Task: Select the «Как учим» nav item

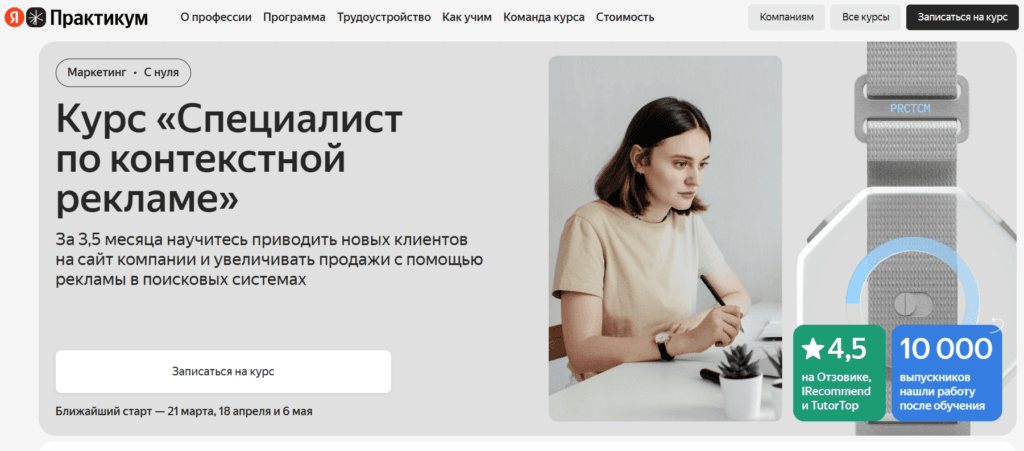Action: (467, 18)
